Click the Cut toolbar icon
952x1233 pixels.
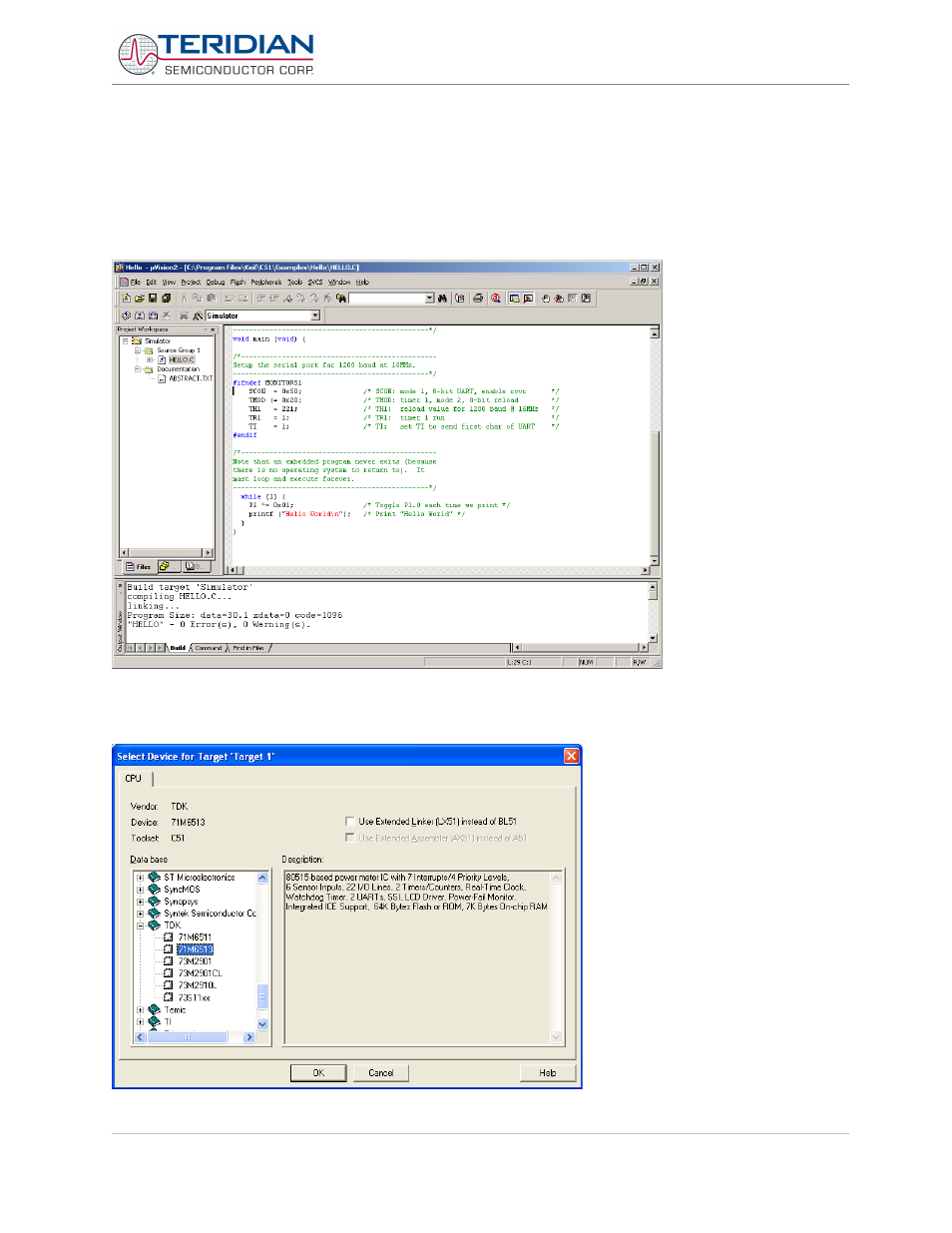[184, 299]
